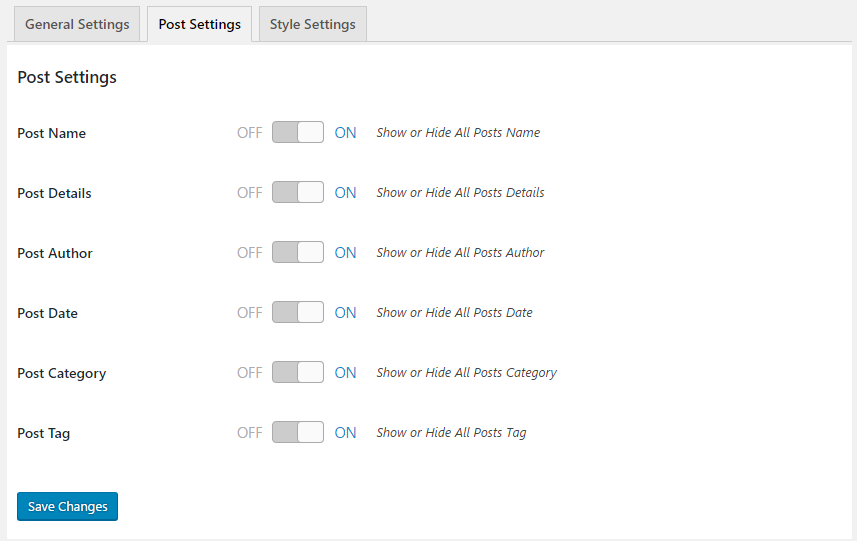
Task: Click the OFF label for Post Date
Action: click(x=249, y=313)
